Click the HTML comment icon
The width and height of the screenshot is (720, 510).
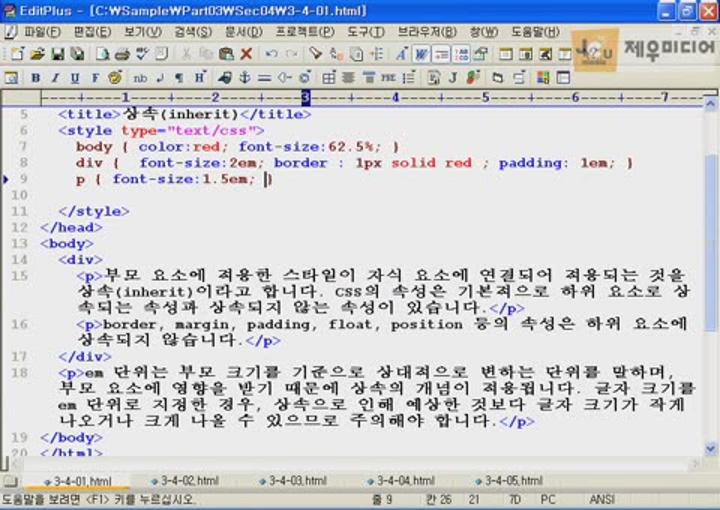[284, 78]
